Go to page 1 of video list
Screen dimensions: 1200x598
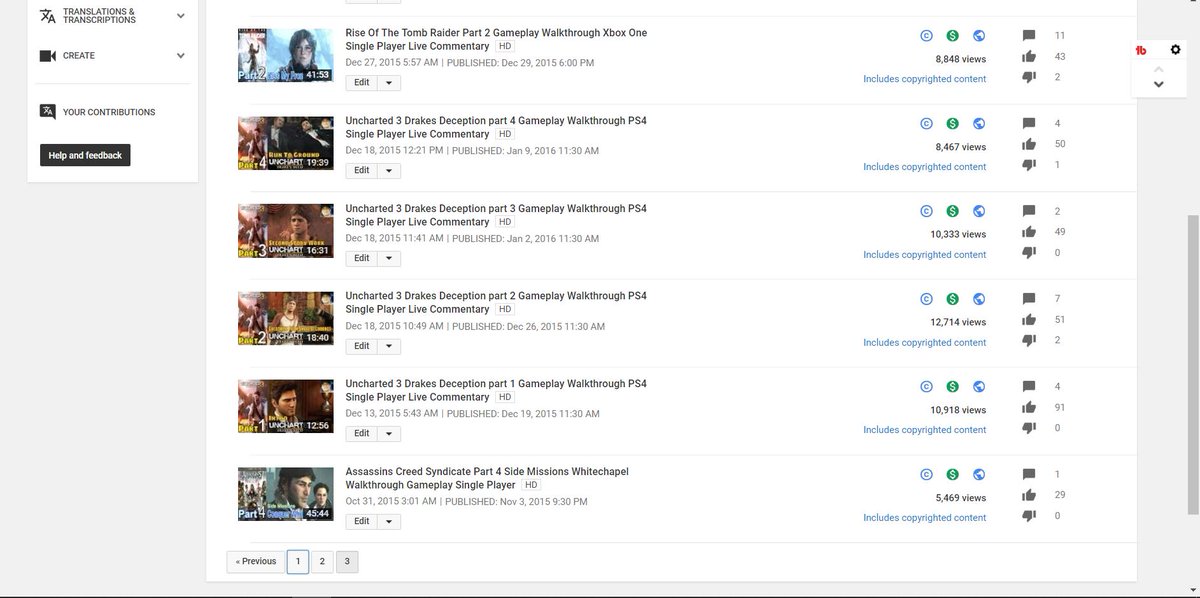pyautogui.click(x=297, y=562)
